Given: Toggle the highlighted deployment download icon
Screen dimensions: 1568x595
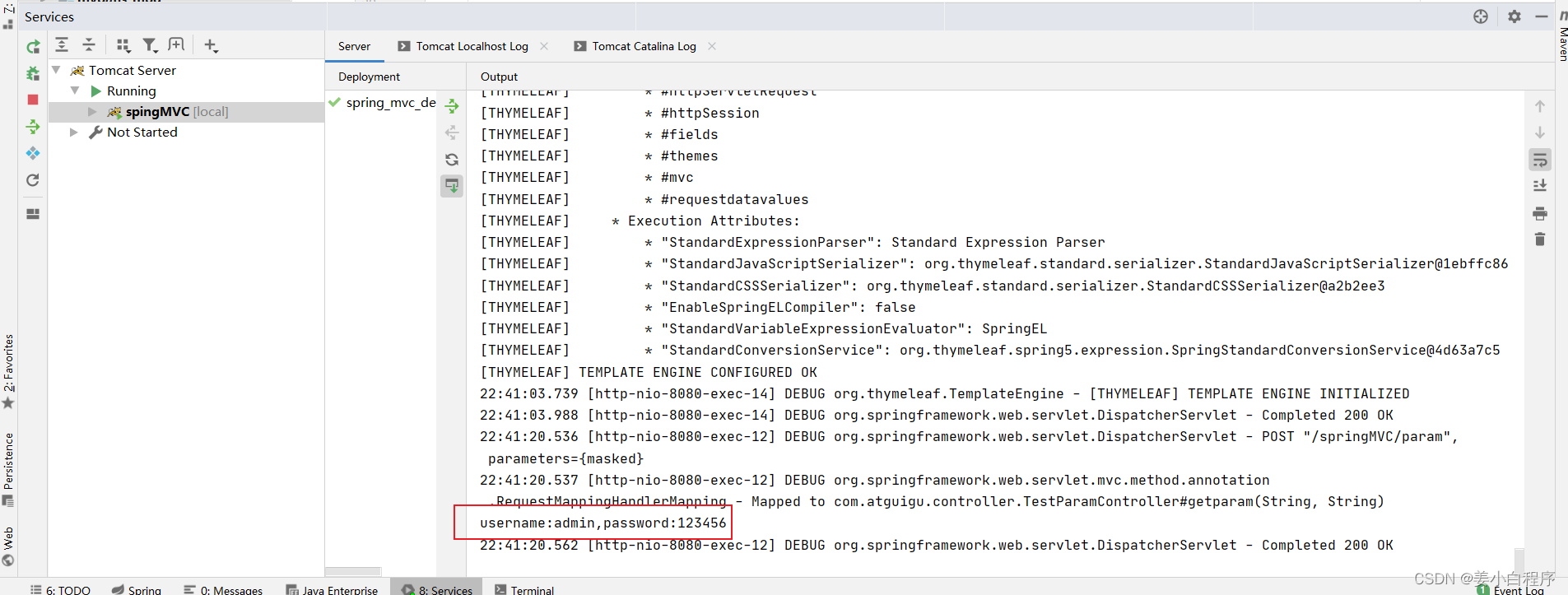Looking at the screenshot, I should point(452,186).
